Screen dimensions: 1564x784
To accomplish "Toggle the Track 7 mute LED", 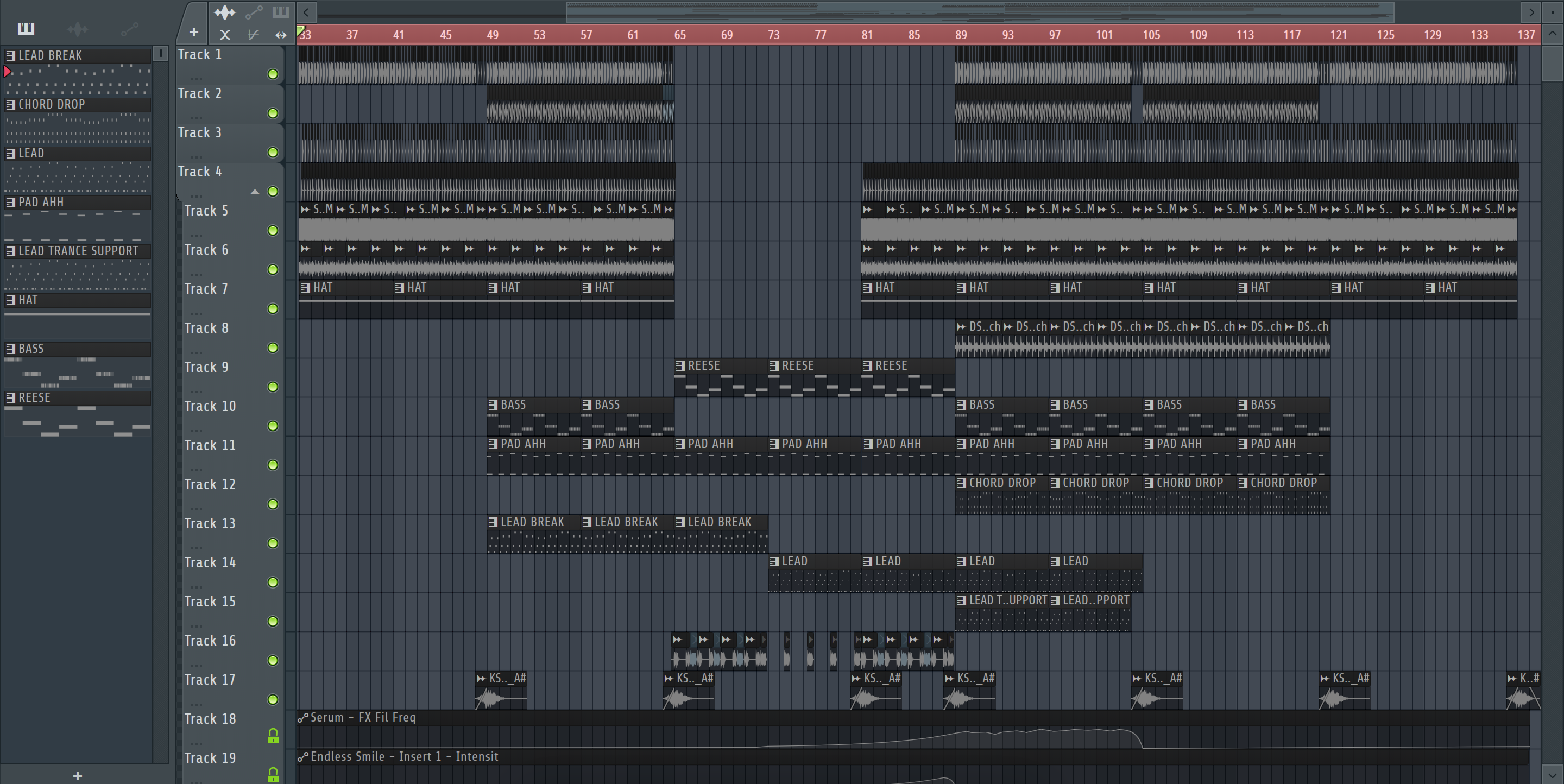I will 273,309.
